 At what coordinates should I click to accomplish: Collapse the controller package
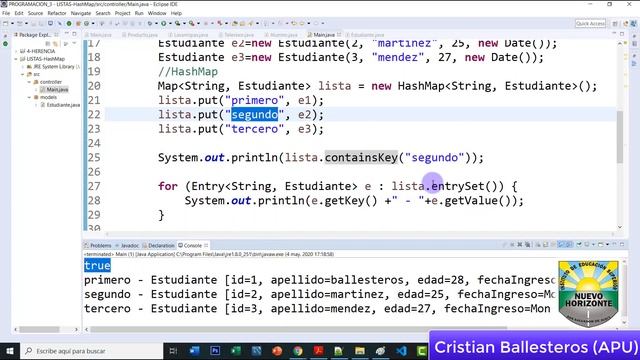click(x=29, y=82)
